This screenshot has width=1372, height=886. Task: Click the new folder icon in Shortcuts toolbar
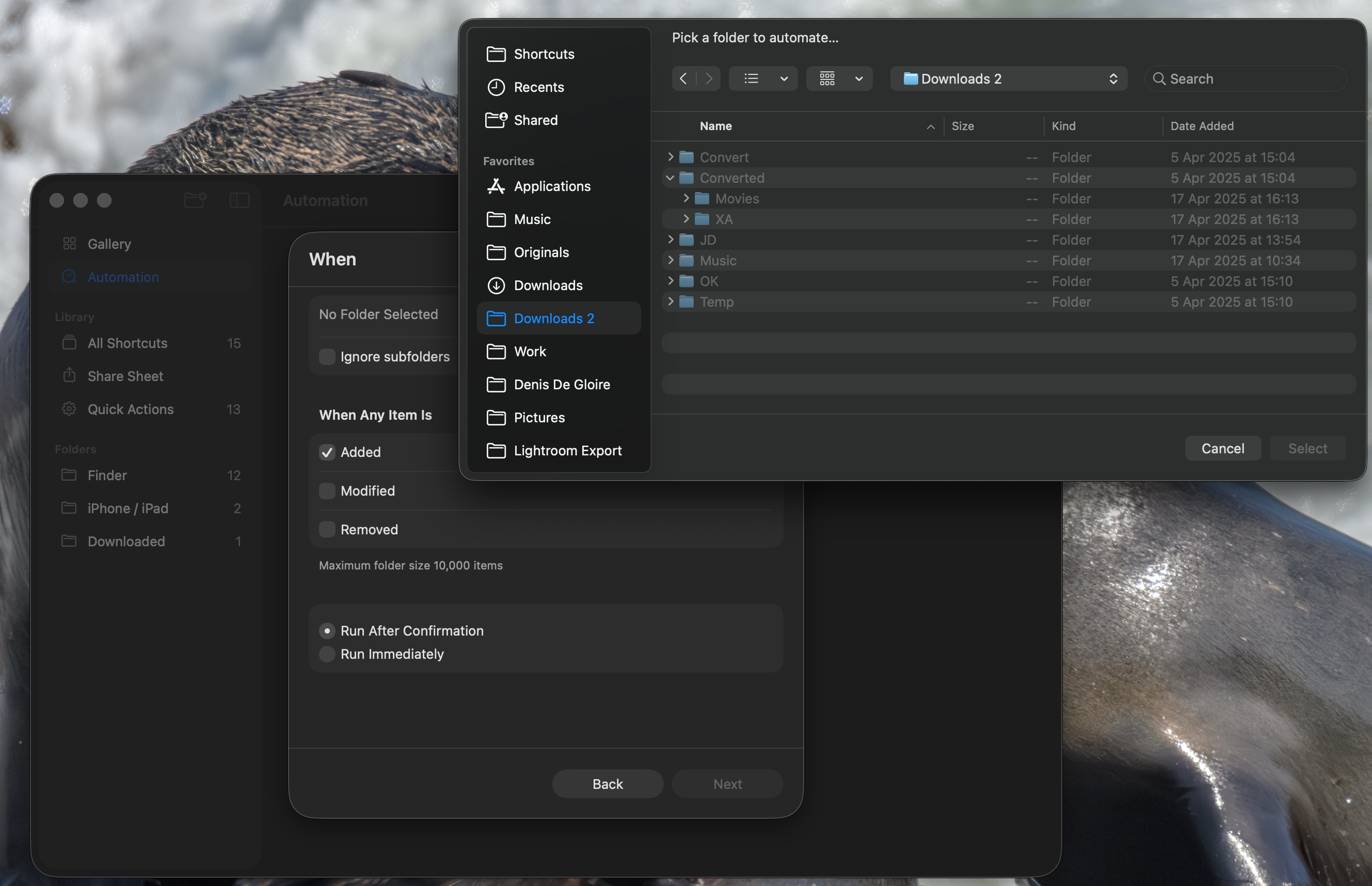195,200
